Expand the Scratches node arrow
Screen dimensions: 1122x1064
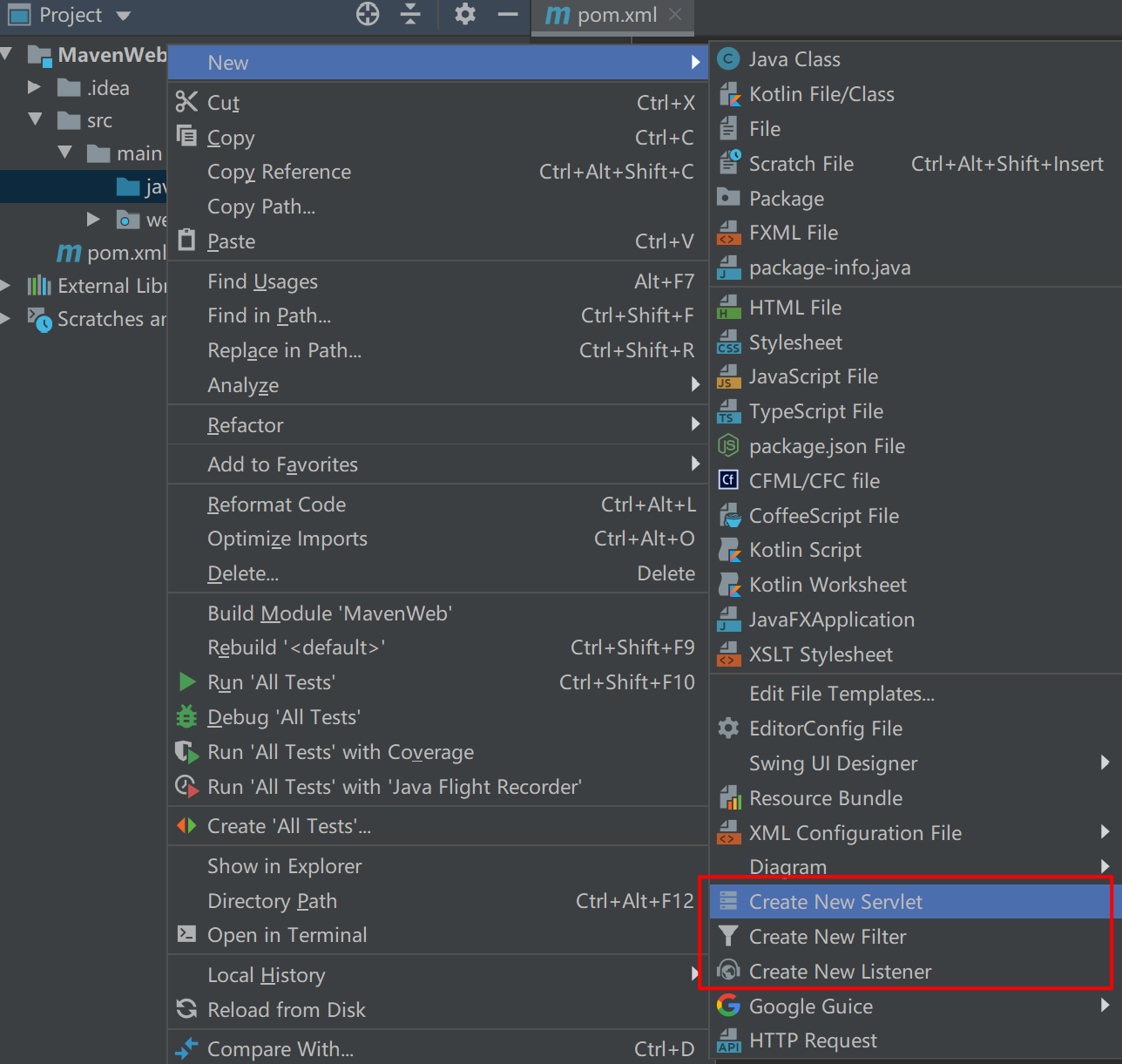click(5, 318)
